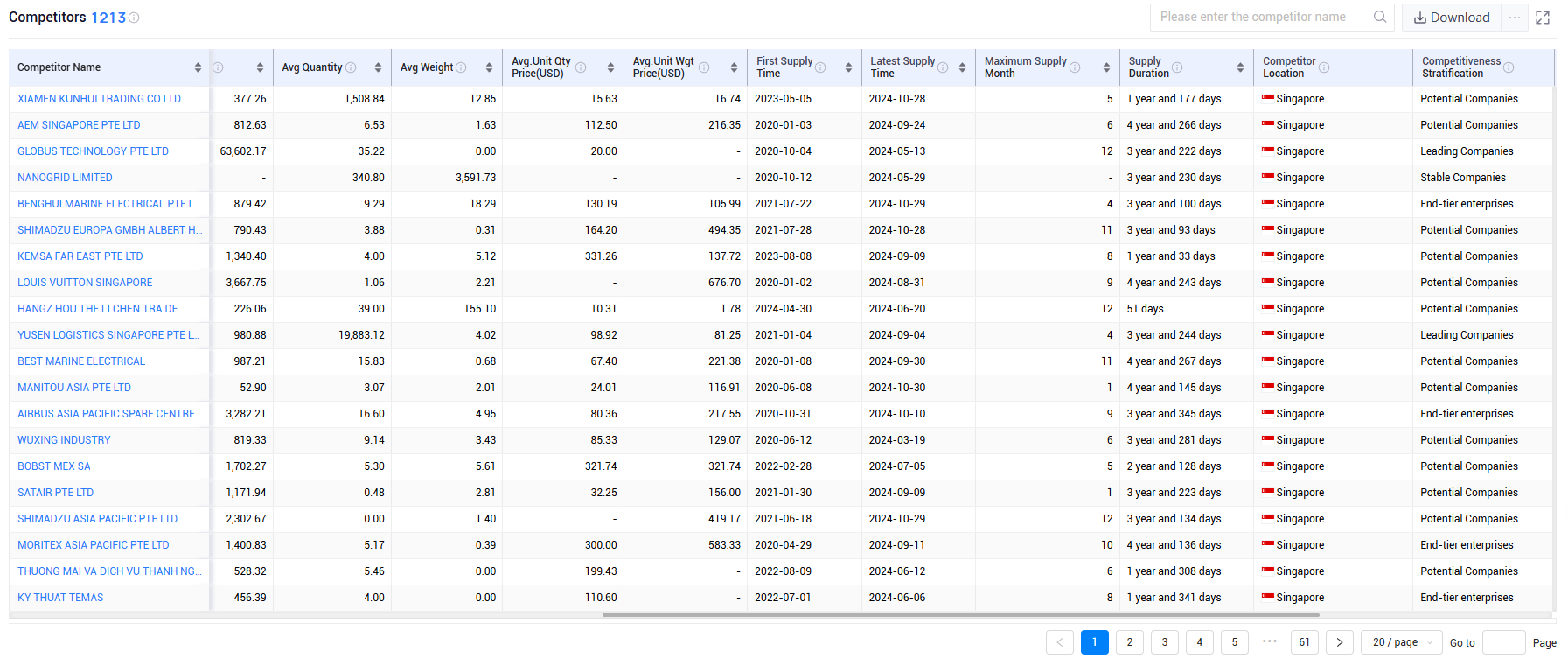This screenshot has height=666, width=1568.
Task: Toggle fullscreen expand icon
Action: [1543, 18]
